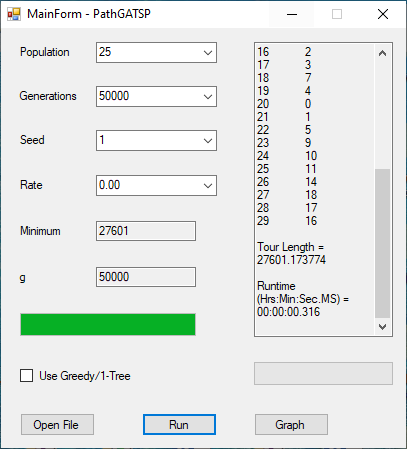Image resolution: width=407 pixels, height=449 pixels.
Task: Click the Minimum field showing 27601
Action: pos(146,231)
